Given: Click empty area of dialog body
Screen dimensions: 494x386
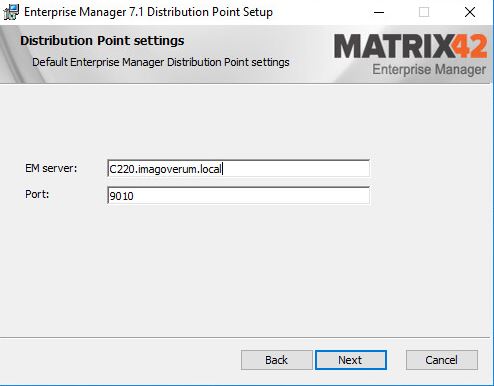Looking at the screenshot, I should click(x=247, y=267).
